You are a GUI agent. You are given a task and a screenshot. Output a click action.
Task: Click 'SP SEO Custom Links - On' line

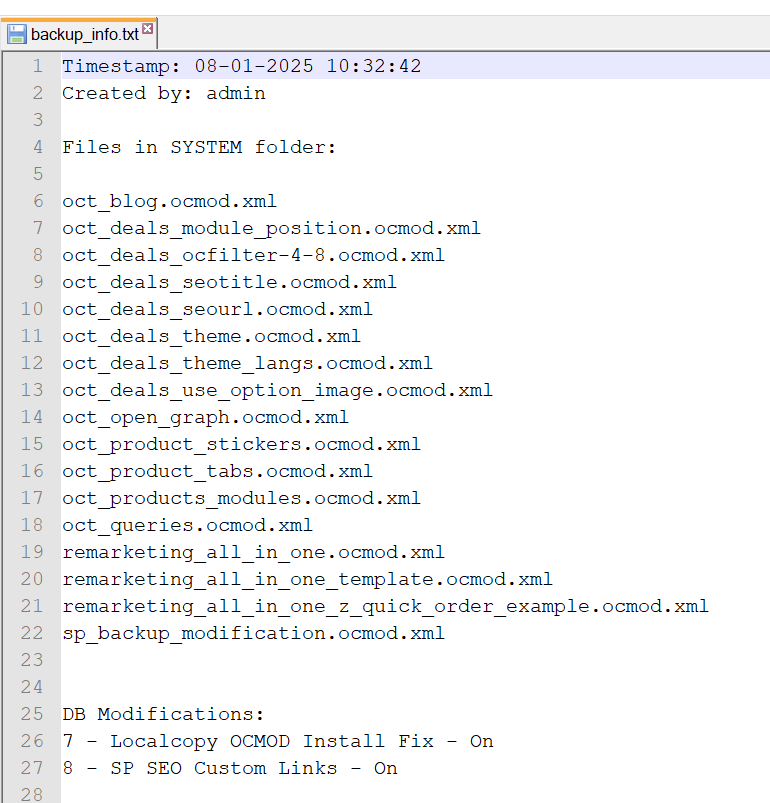[230, 769]
